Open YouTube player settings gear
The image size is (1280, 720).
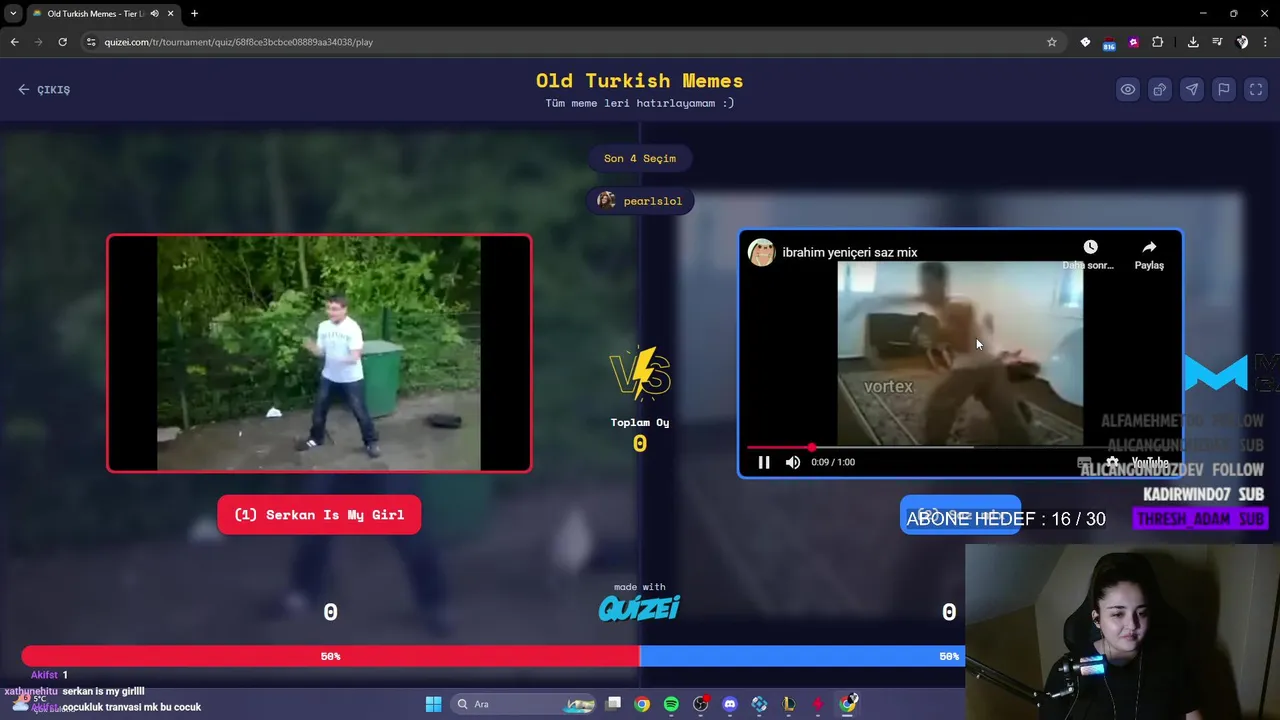[x=1112, y=462]
